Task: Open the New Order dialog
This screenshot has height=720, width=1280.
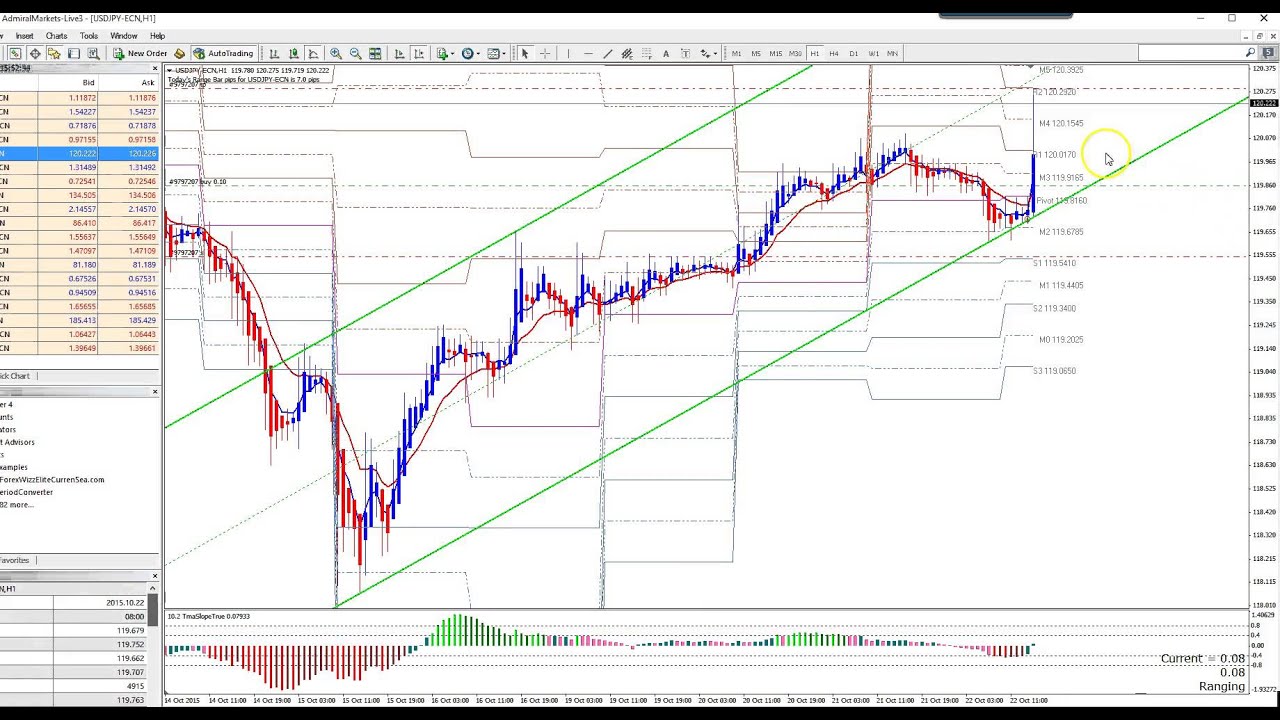Action: click(x=140, y=53)
